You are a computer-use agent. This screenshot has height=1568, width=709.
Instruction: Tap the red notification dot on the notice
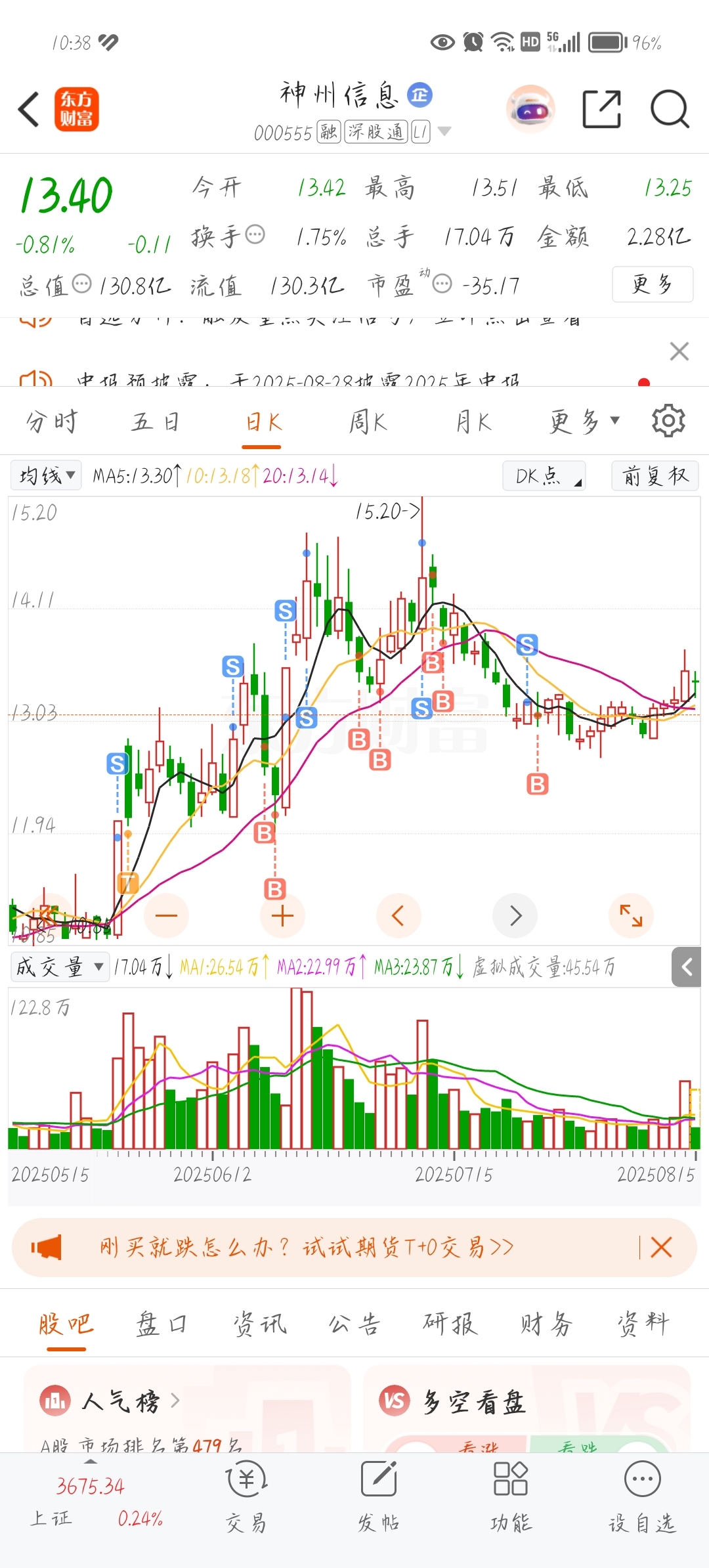point(644,382)
